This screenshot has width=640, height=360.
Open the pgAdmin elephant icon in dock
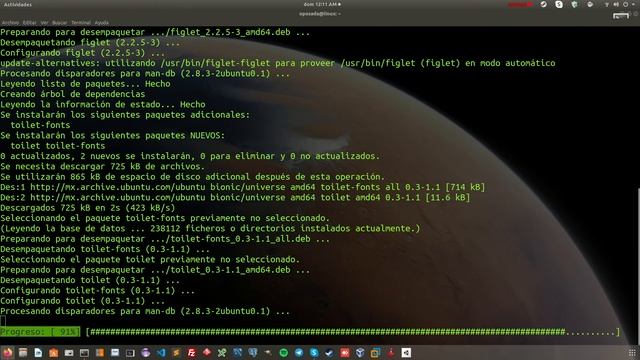click(253, 352)
